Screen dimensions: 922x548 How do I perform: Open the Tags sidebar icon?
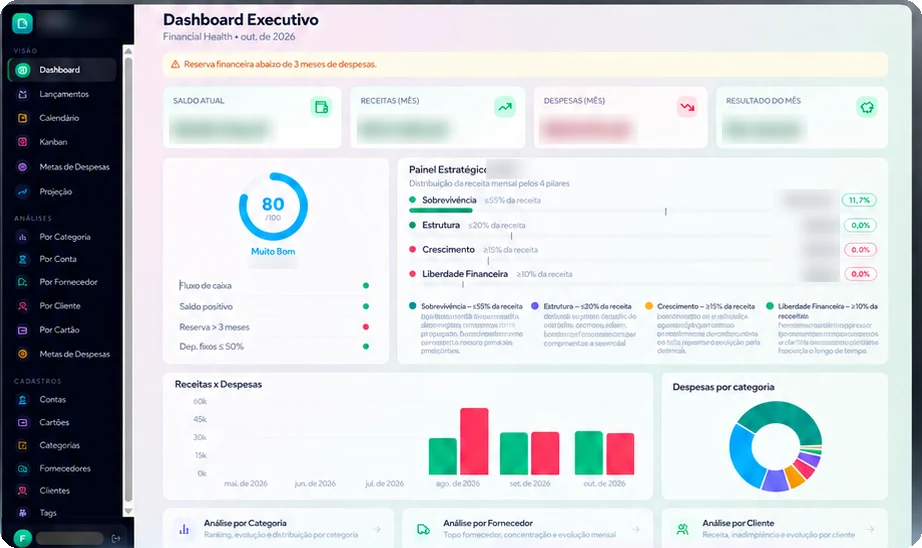click(x=22, y=513)
